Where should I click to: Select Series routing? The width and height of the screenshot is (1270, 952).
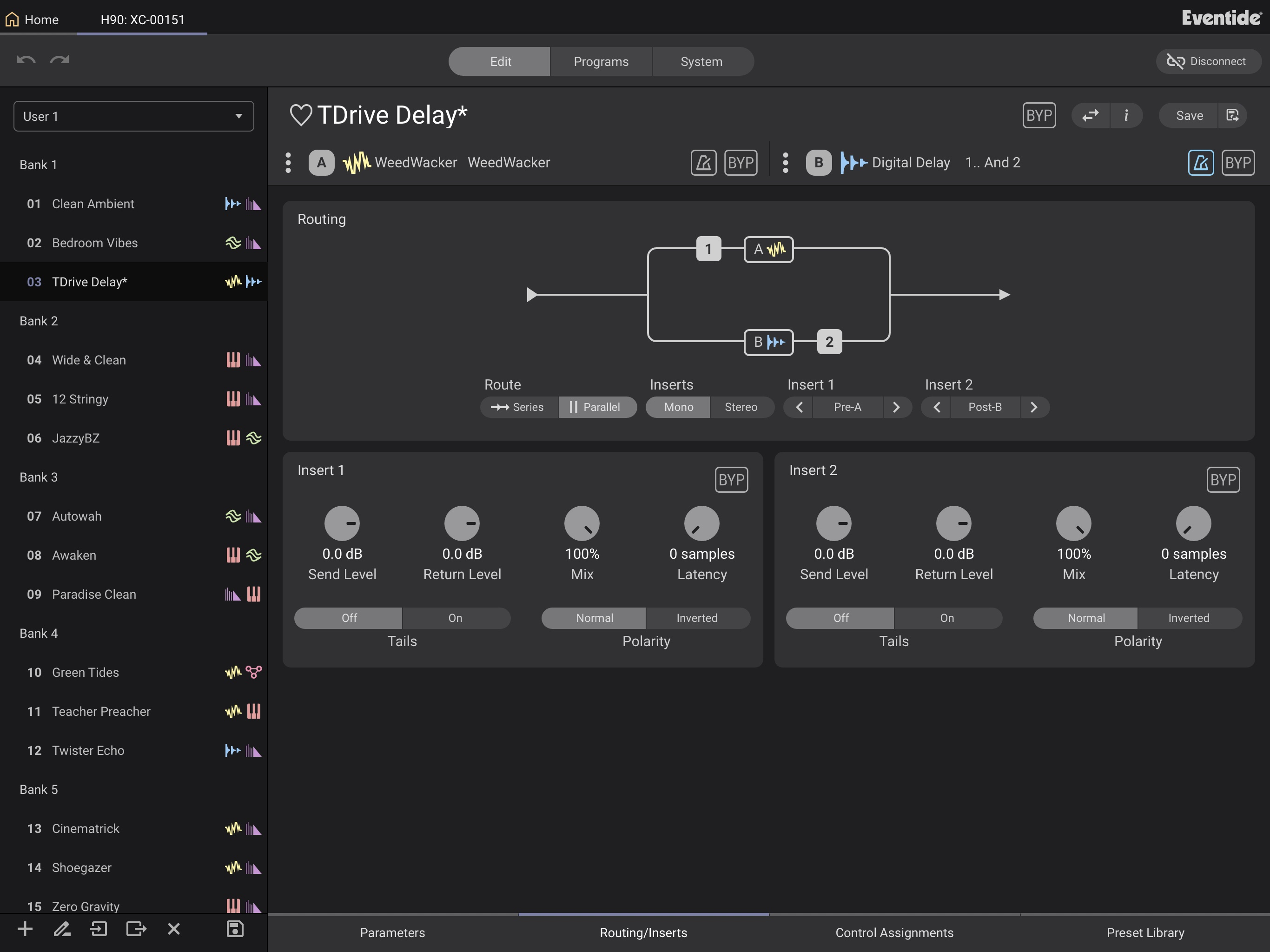click(x=518, y=407)
